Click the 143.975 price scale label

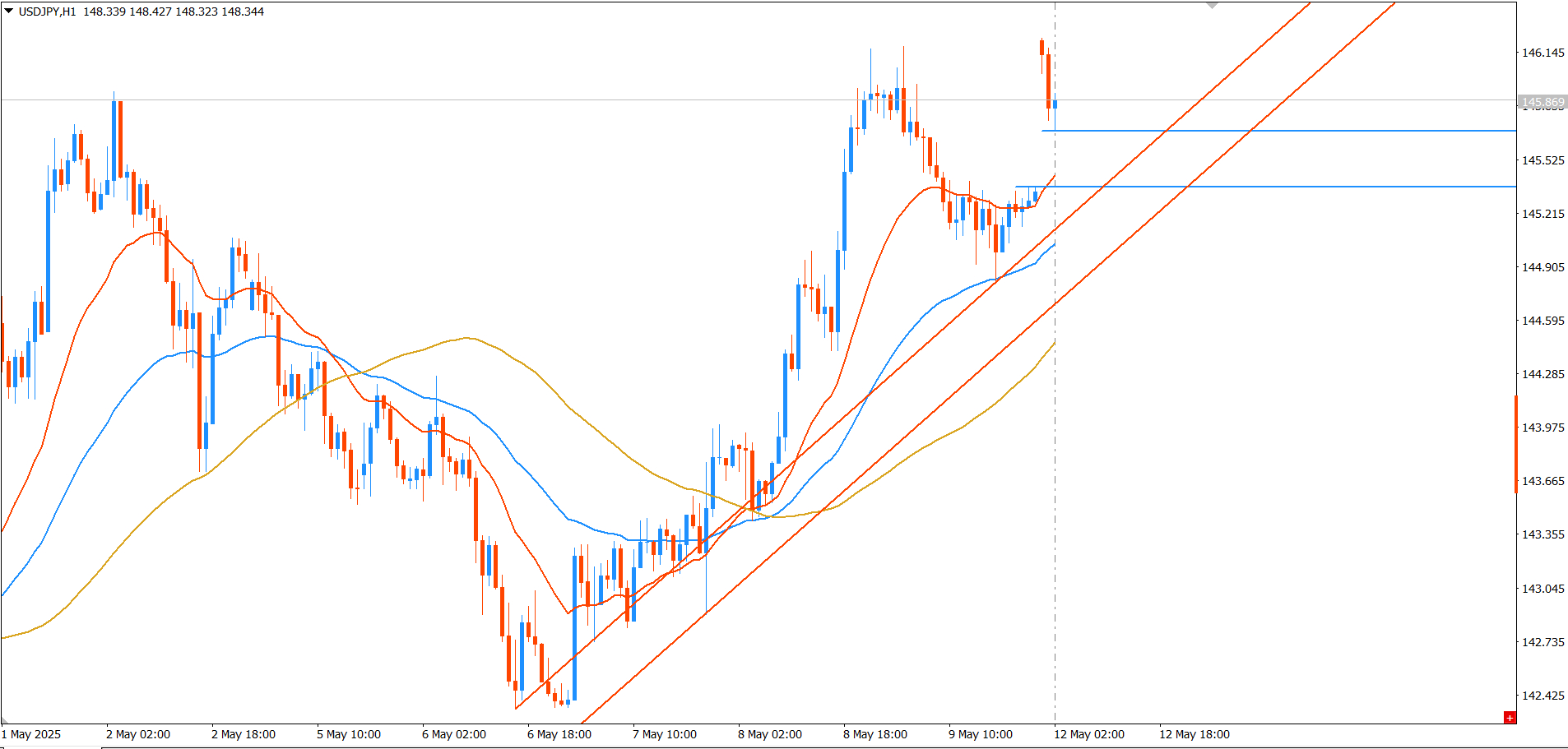1543,428
